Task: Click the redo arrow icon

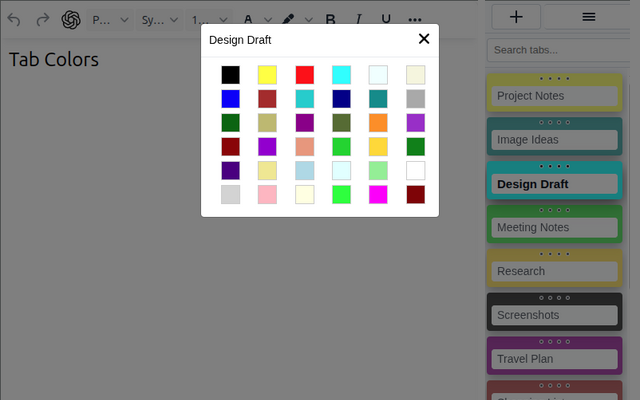Action: click(x=42, y=20)
